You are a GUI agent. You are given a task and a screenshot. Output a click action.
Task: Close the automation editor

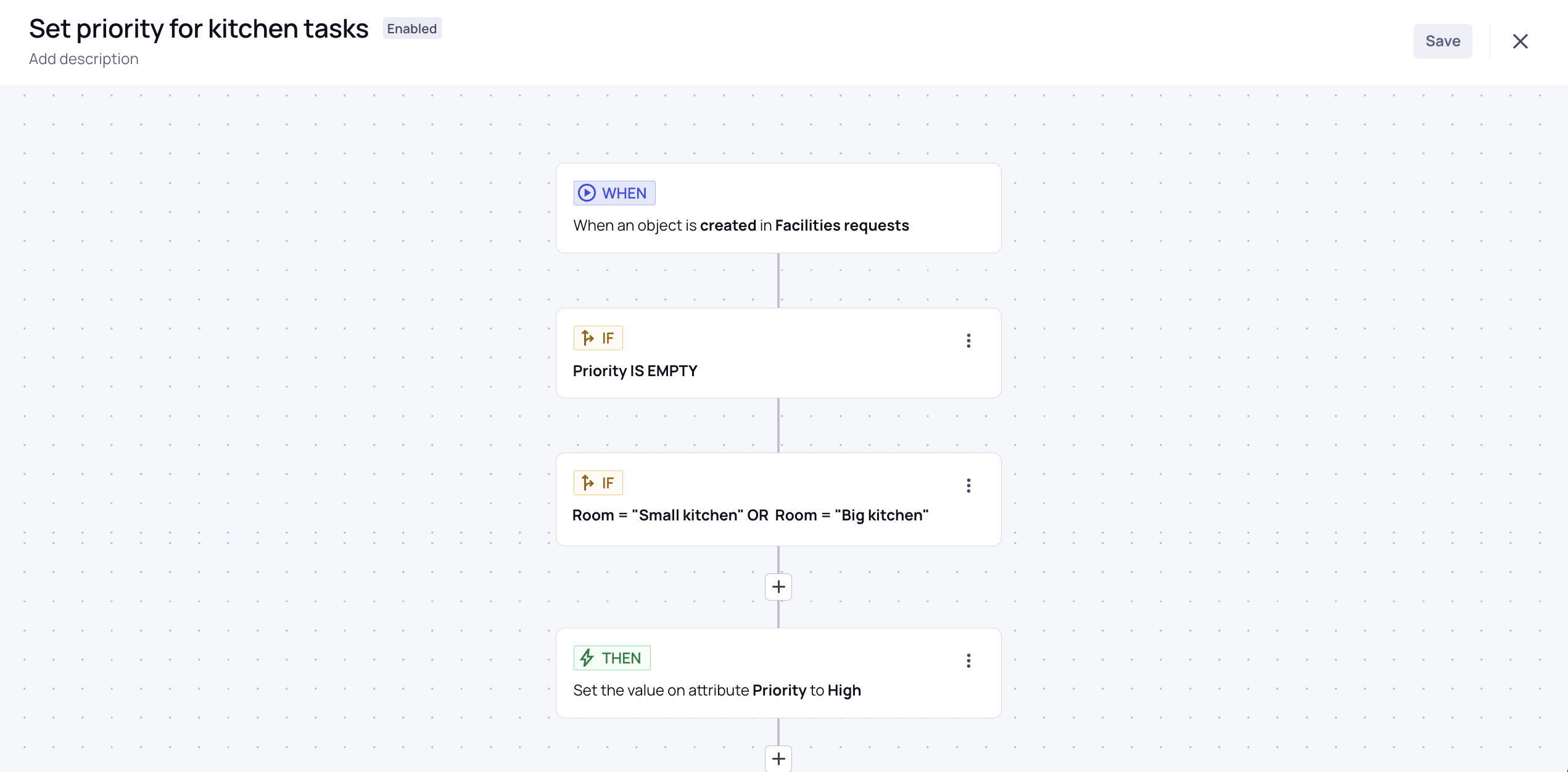point(1521,41)
